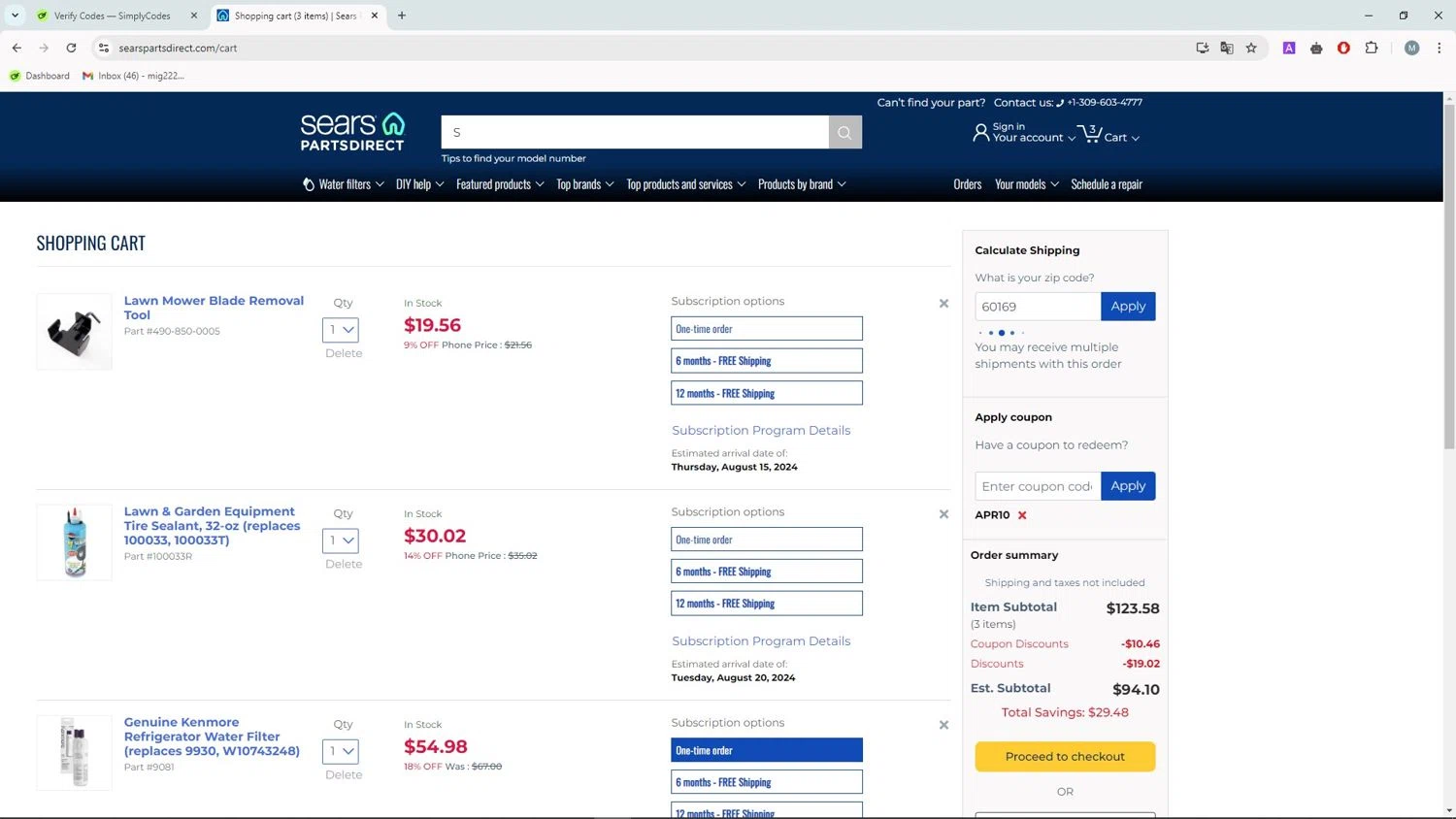Click the zip code input field
Viewport: 1456px width, 819px height.
(1038, 307)
